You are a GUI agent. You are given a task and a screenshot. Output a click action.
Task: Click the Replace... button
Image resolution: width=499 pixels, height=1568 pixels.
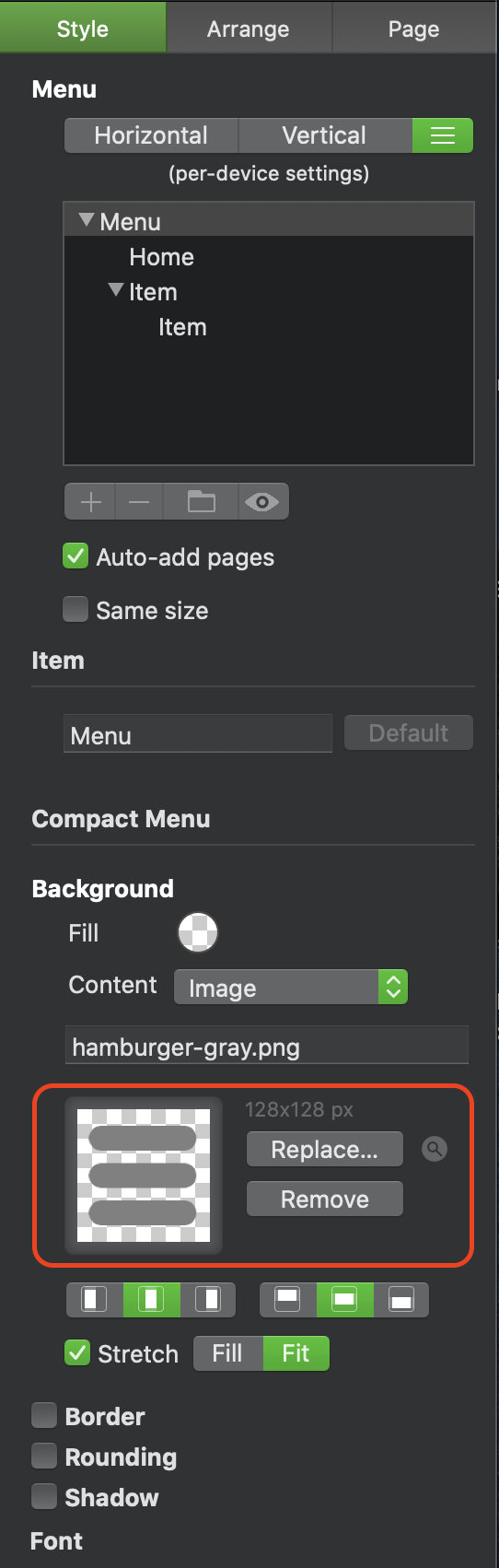325,1149
